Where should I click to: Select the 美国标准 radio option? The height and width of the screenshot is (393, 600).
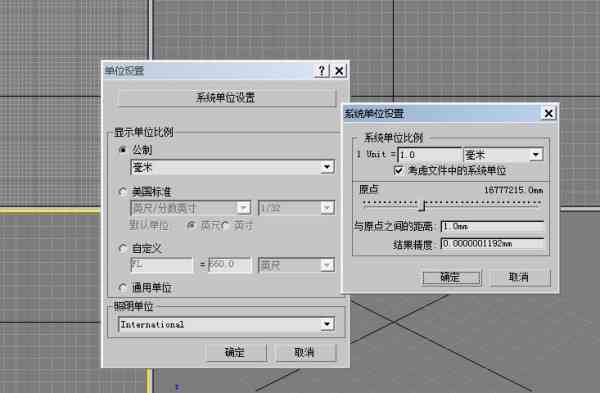click(x=123, y=191)
